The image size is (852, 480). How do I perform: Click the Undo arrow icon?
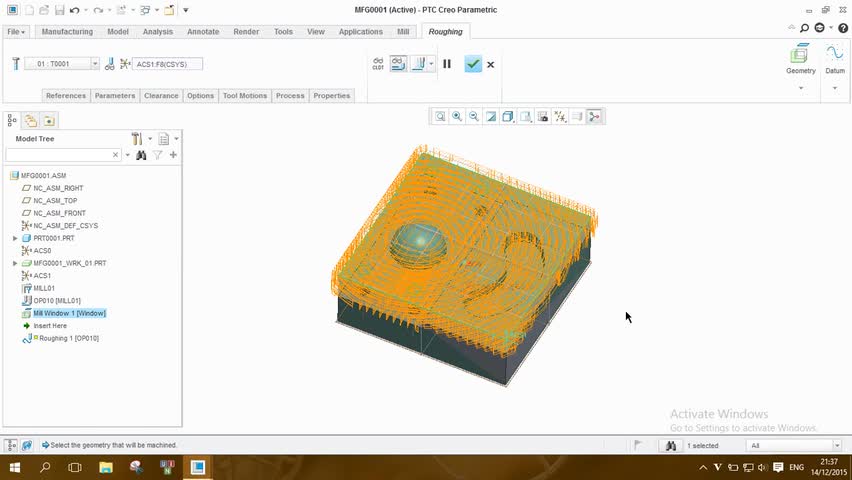(x=75, y=10)
